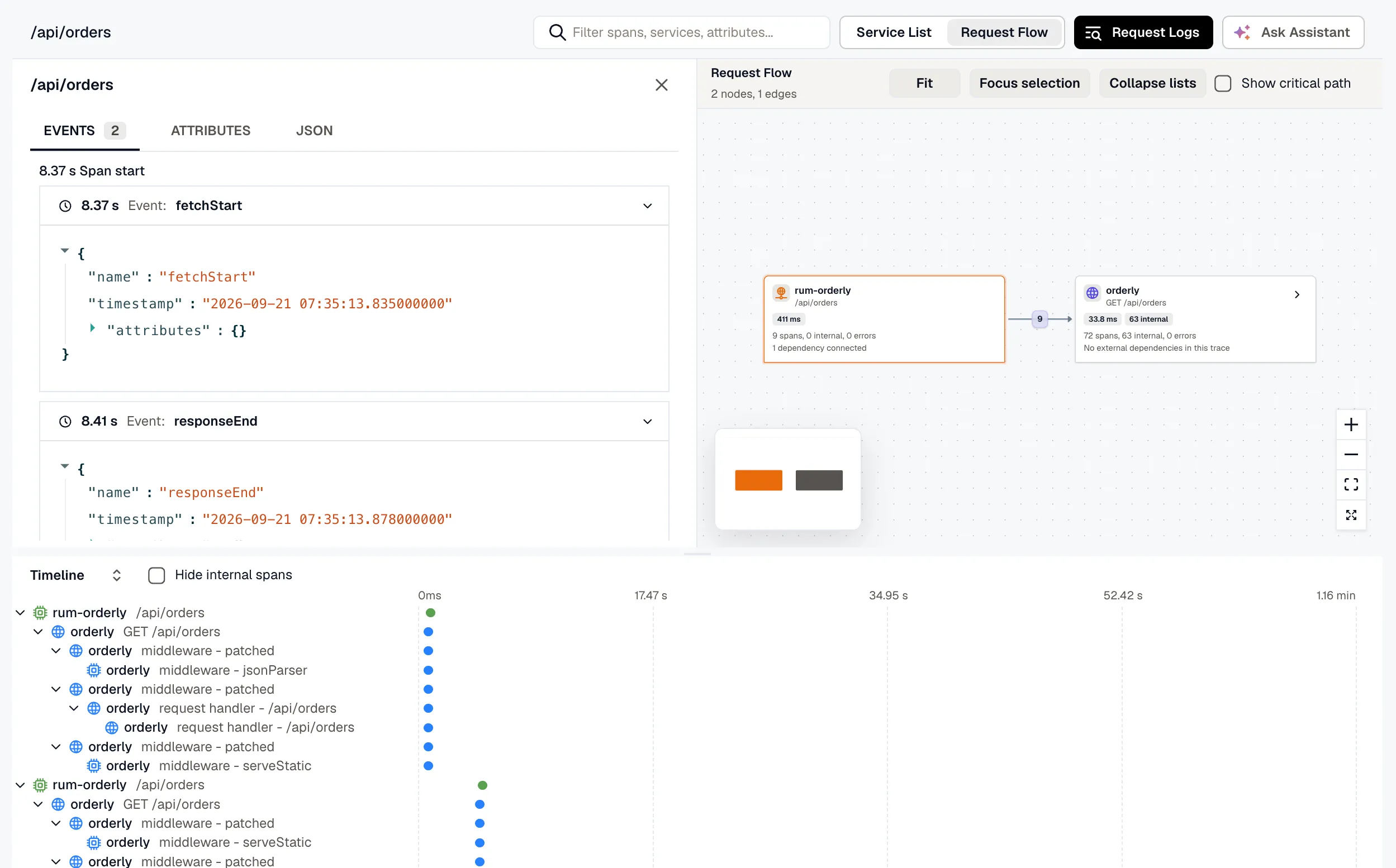Click the gray rectangle in the minimap

819,480
